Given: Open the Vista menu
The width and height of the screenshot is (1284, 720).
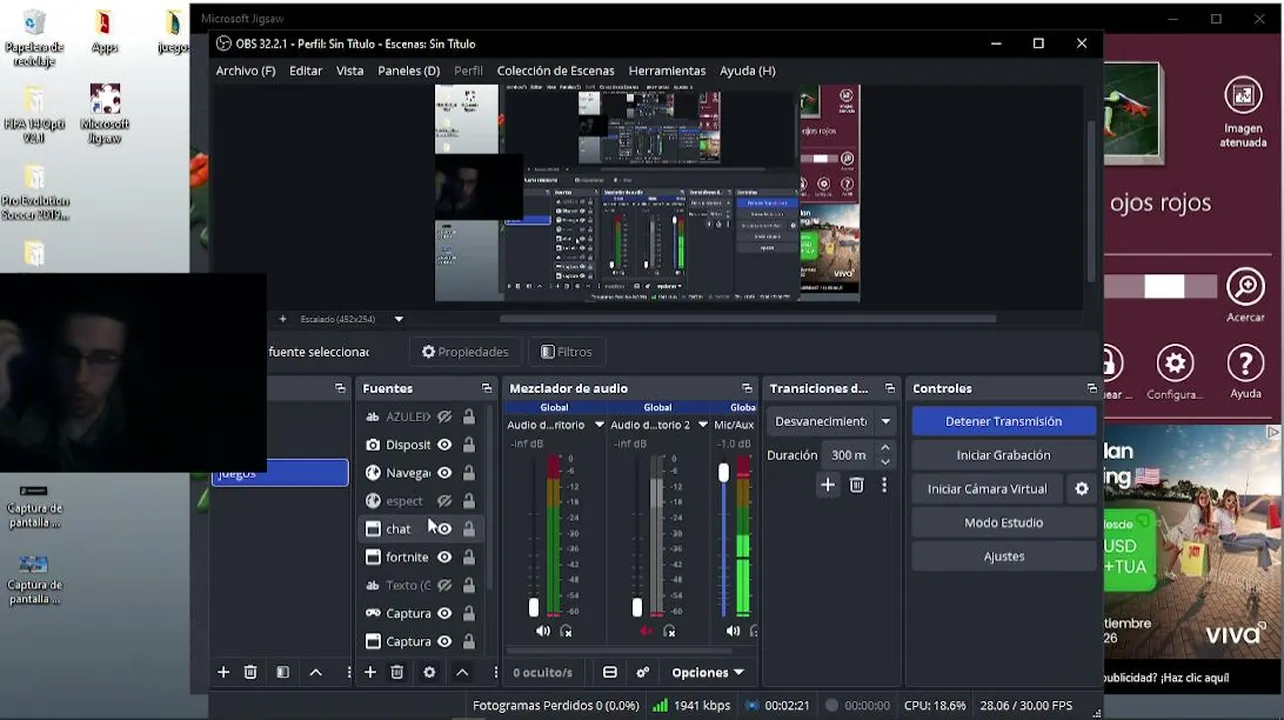Looking at the screenshot, I should tap(350, 71).
